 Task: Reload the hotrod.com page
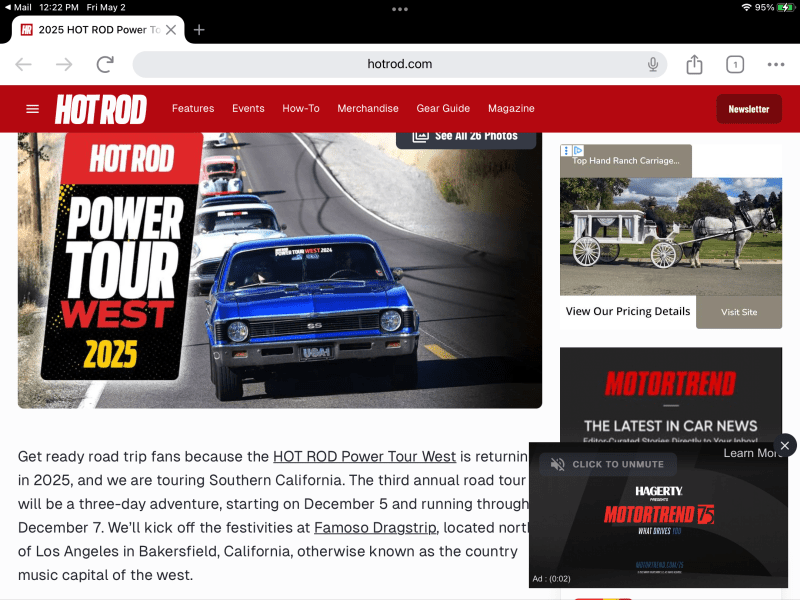tap(105, 64)
